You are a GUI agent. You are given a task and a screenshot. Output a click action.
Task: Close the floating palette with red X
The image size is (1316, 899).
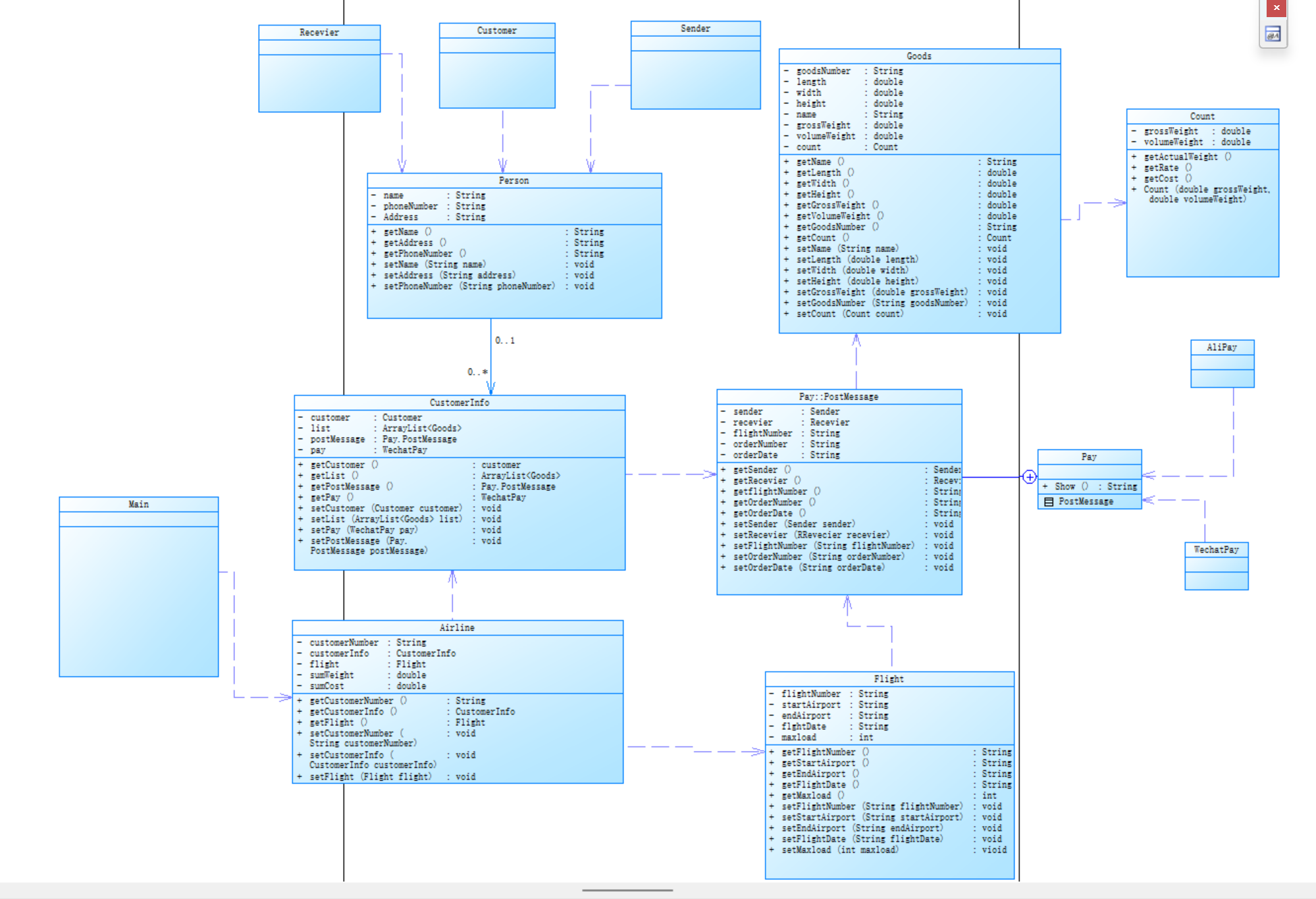click(x=1276, y=8)
